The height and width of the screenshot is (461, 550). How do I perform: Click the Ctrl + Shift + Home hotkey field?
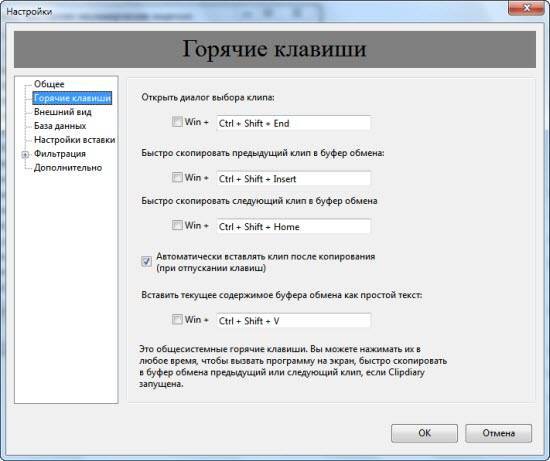[x=294, y=226]
